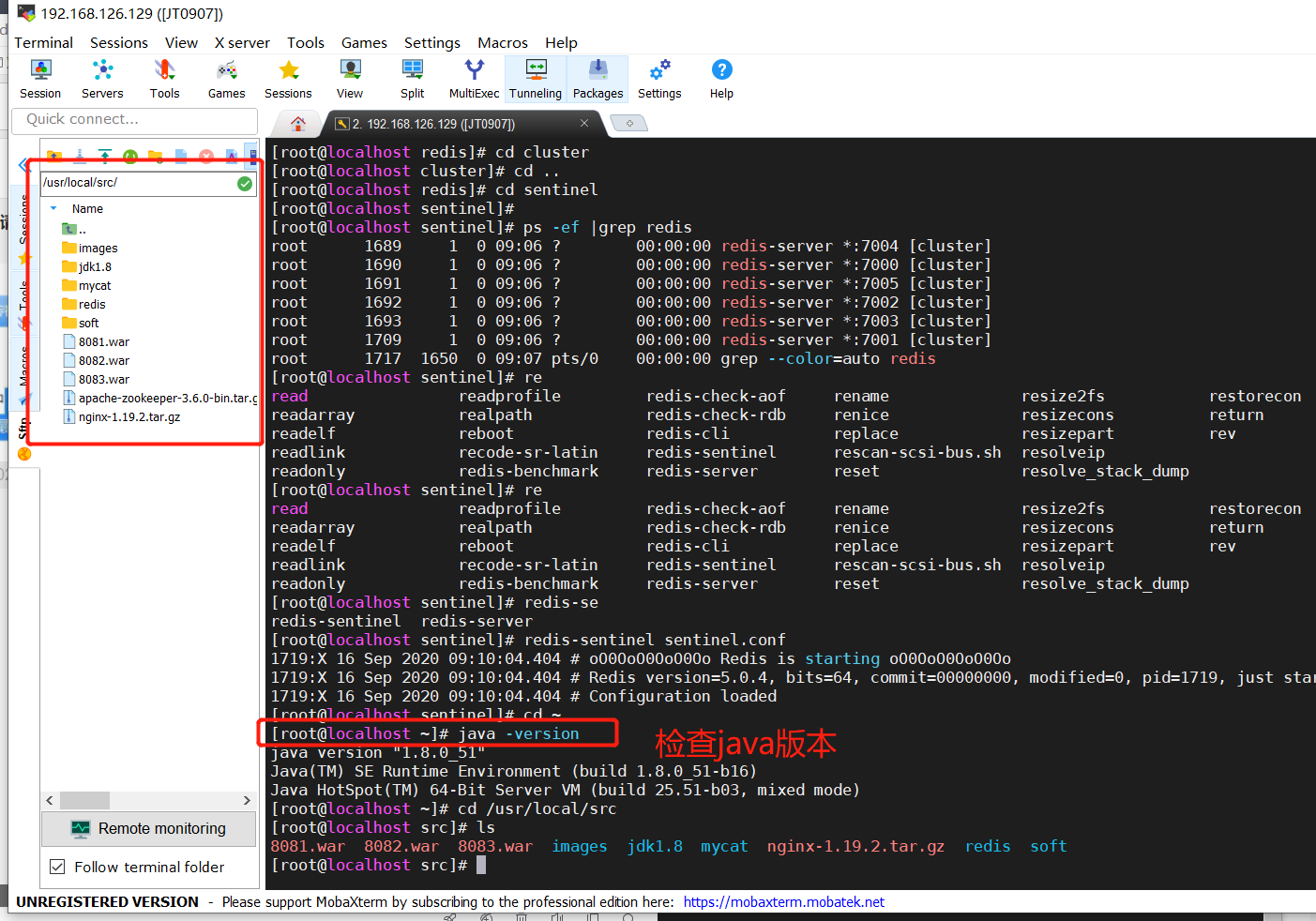This screenshot has height=921, width=1316.
Task: Select the 8083.war file
Action: [97, 380]
